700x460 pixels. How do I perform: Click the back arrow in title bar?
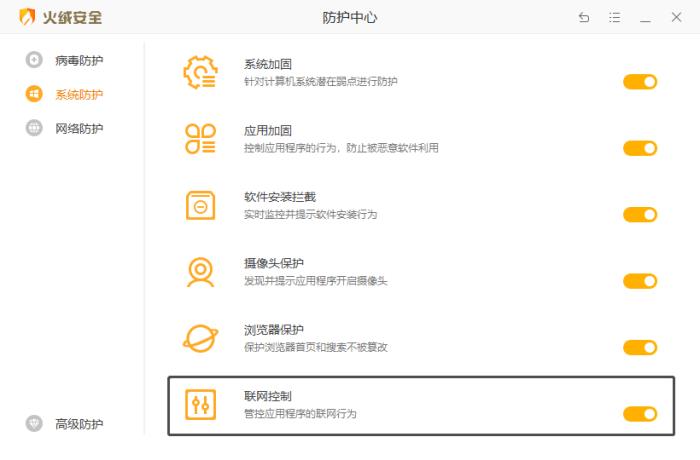click(584, 18)
